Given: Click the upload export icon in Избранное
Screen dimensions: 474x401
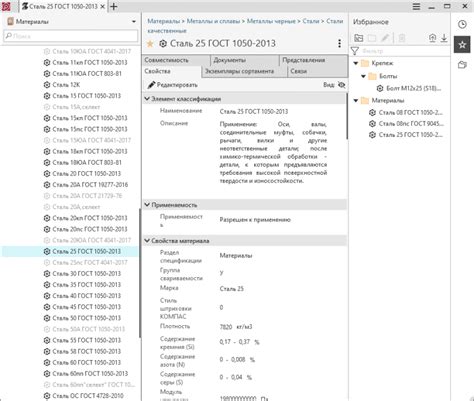Looking at the screenshot, I should click(x=432, y=38).
